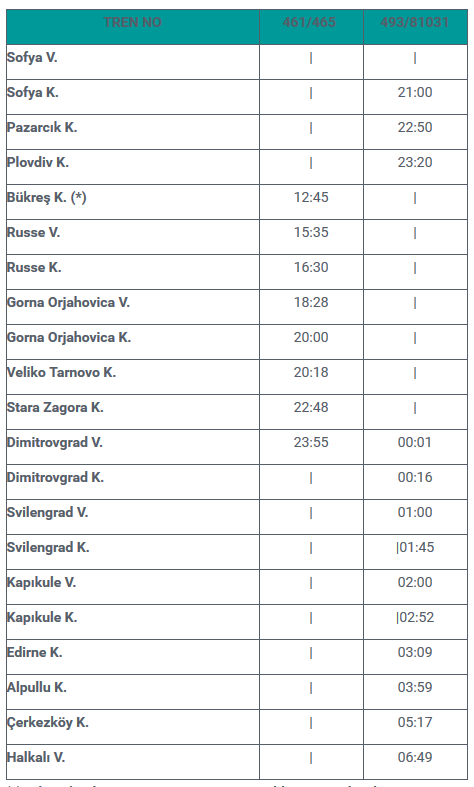Select the Pazarcık K. 22:50 time cell

click(x=415, y=127)
